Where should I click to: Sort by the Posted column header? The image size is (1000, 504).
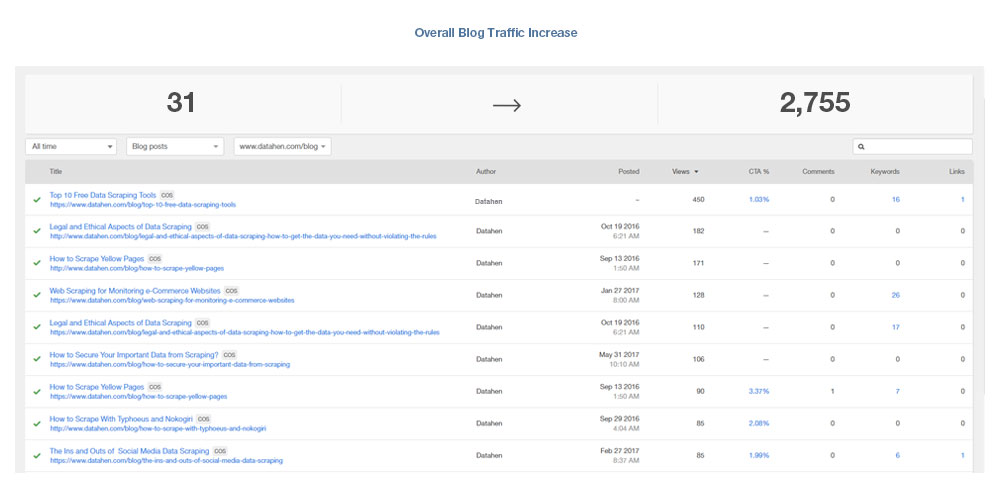coord(628,172)
